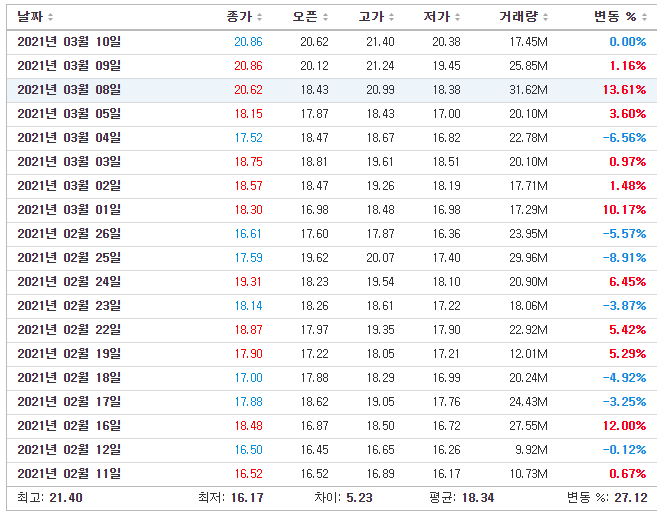Select the date 2021년 02월 25일
Screen dimensions: 657x519
point(69,258)
